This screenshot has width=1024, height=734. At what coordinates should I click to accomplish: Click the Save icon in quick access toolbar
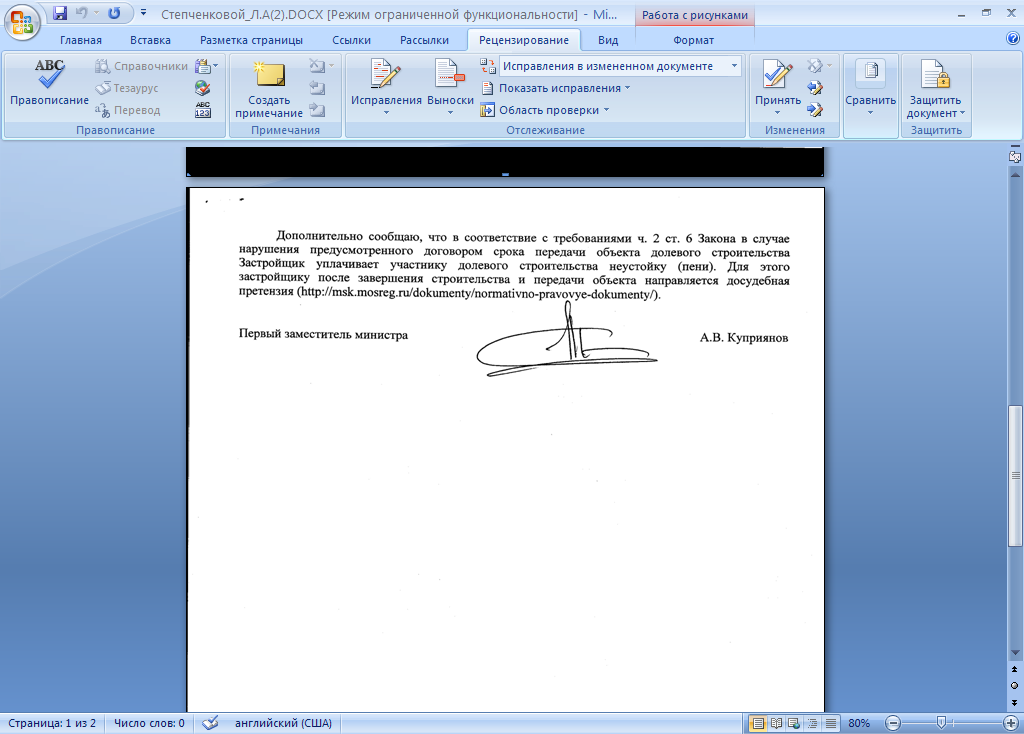click(60, 13)
